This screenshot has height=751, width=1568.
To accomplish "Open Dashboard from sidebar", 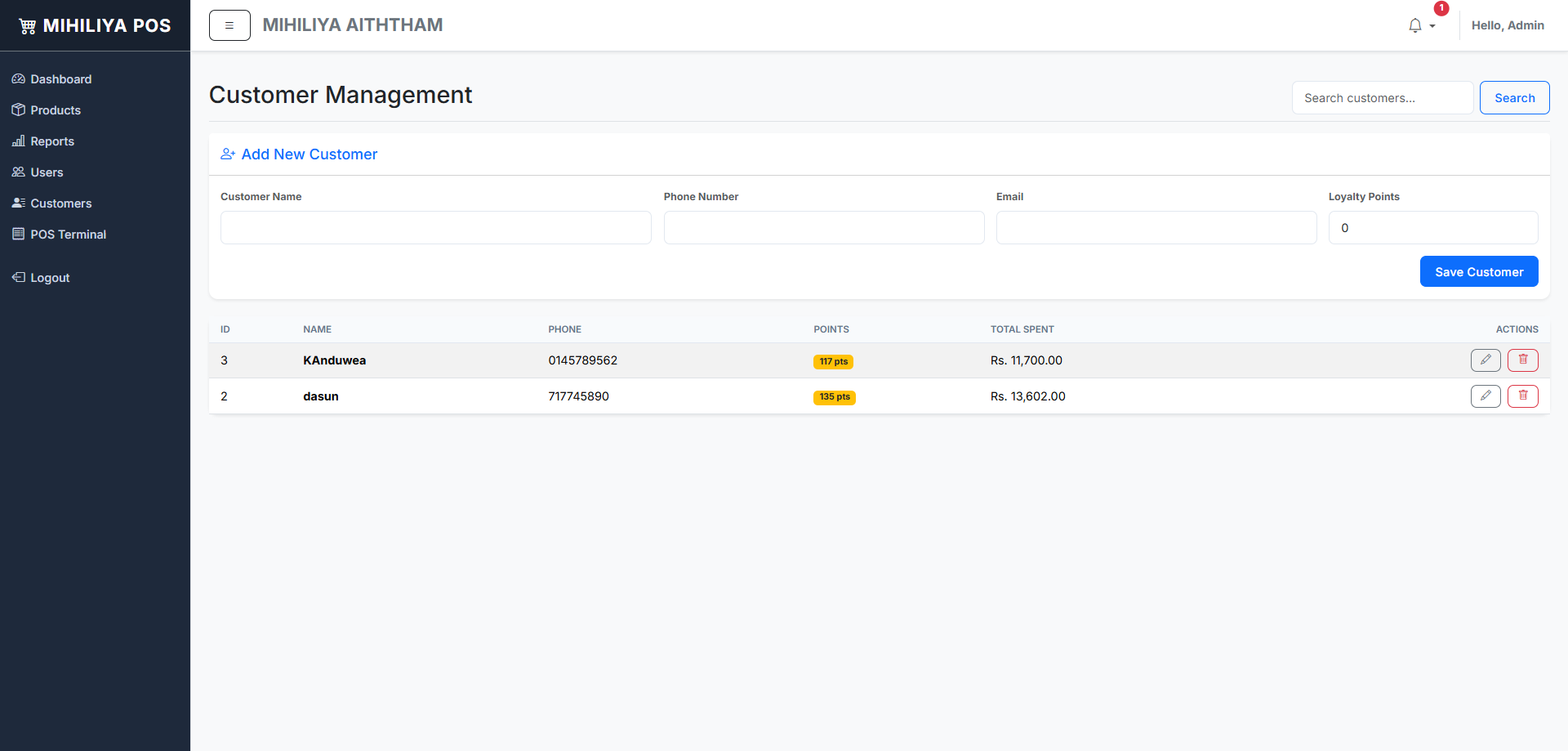I will click(x=61, y=79).
